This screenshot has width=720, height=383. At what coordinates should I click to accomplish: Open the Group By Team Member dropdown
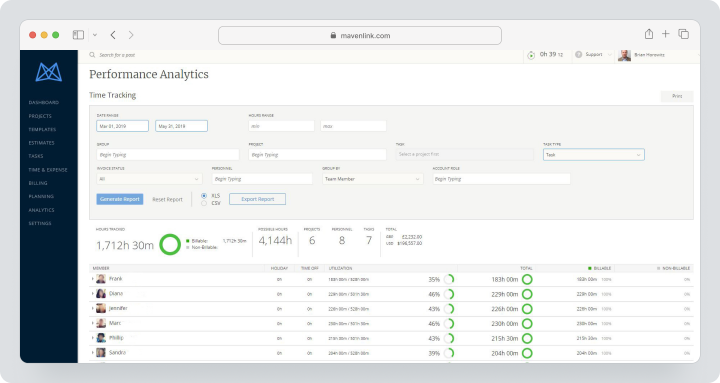(372, 179)
